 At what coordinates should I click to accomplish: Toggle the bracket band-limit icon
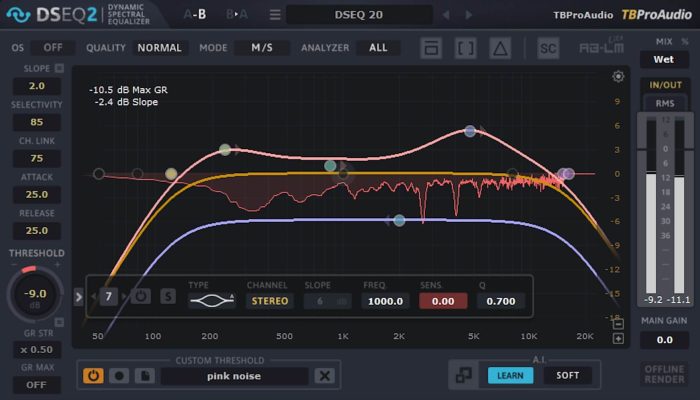click(465, 48)
